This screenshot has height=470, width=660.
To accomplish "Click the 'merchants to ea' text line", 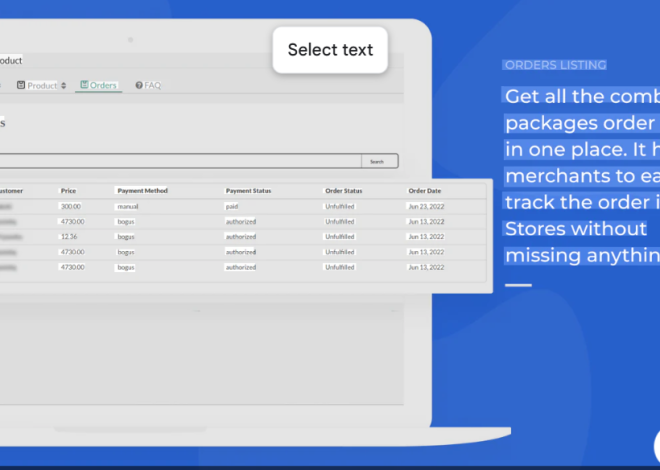I will point(582,176).
